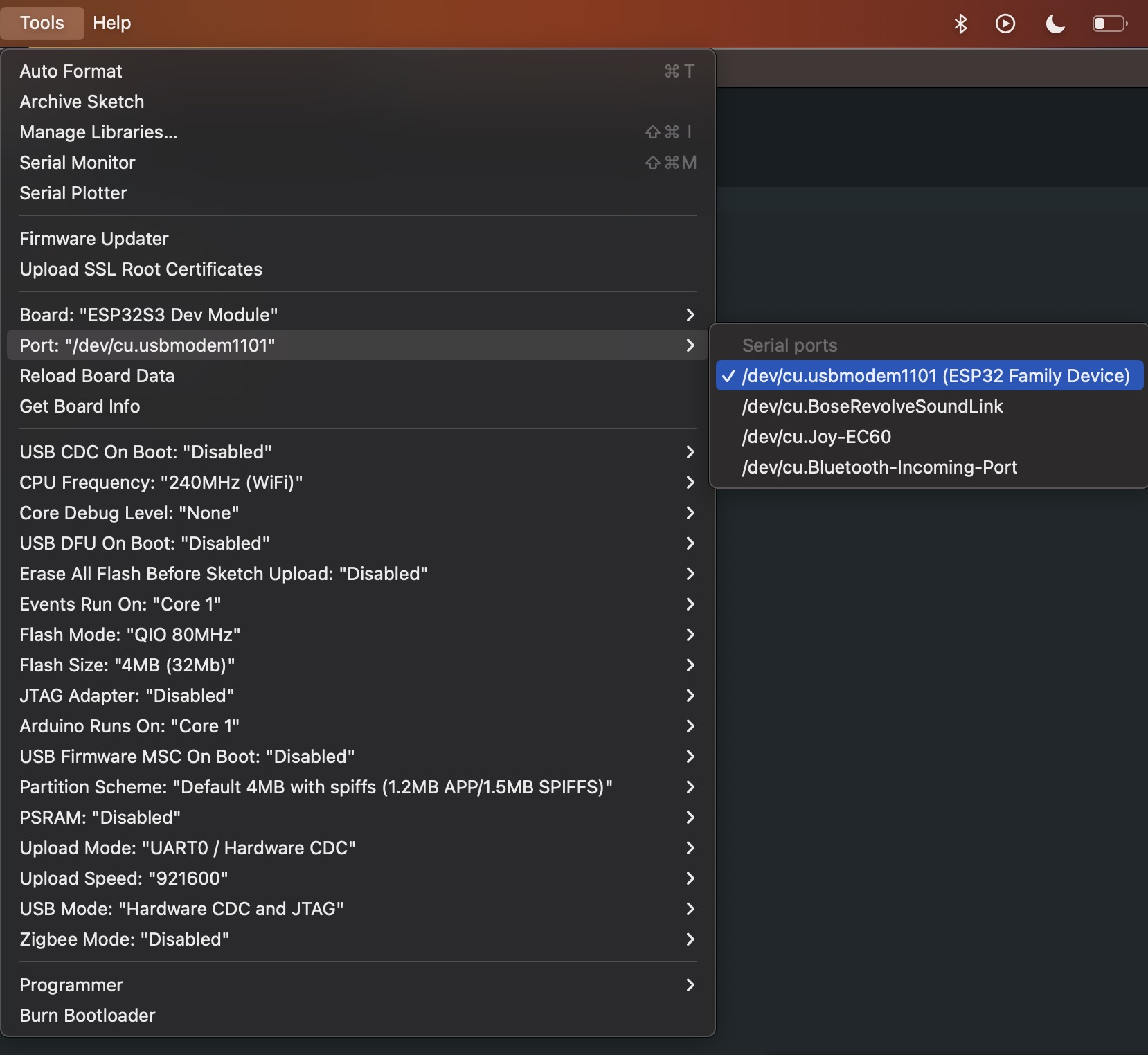Image resolution: width=1148 pixels, height=1055 pixels.
Task: Click Get Board Info
Action: 358,406
